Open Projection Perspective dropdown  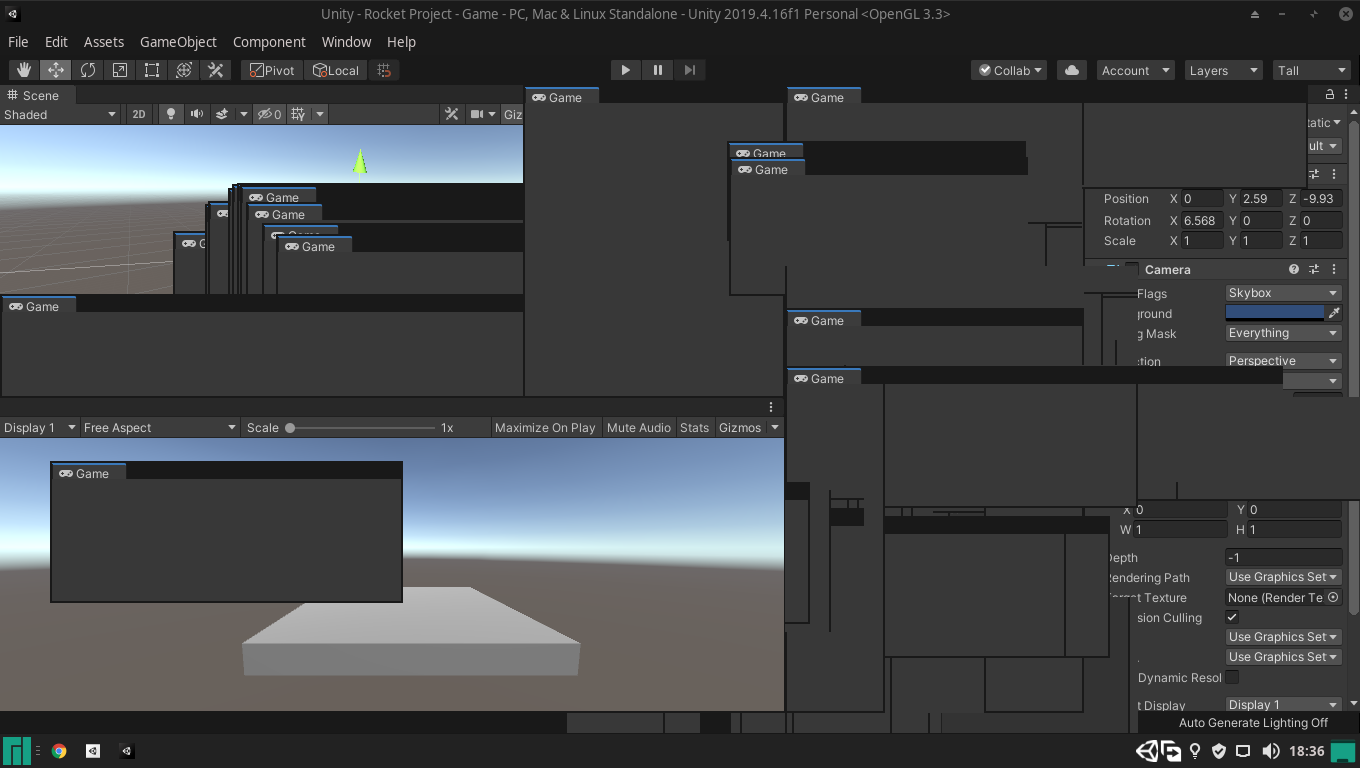(1283, 361)
